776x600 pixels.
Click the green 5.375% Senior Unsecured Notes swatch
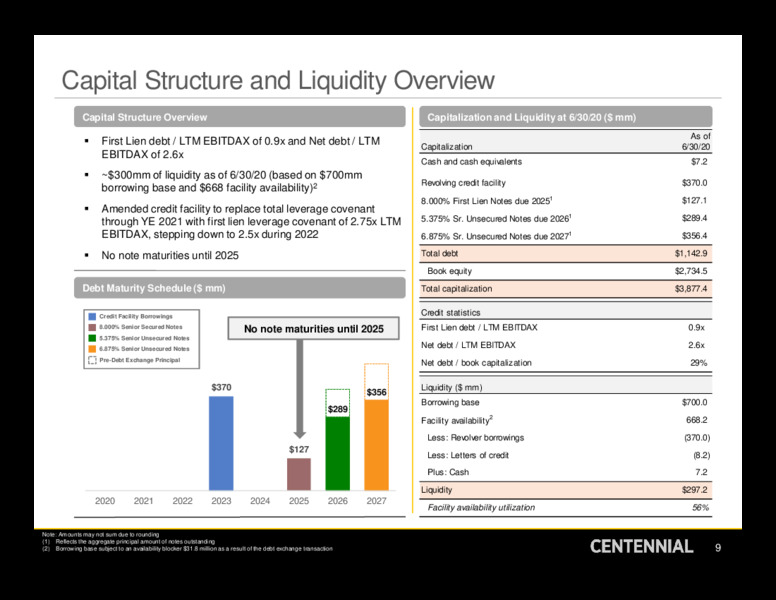pos(92,338)
